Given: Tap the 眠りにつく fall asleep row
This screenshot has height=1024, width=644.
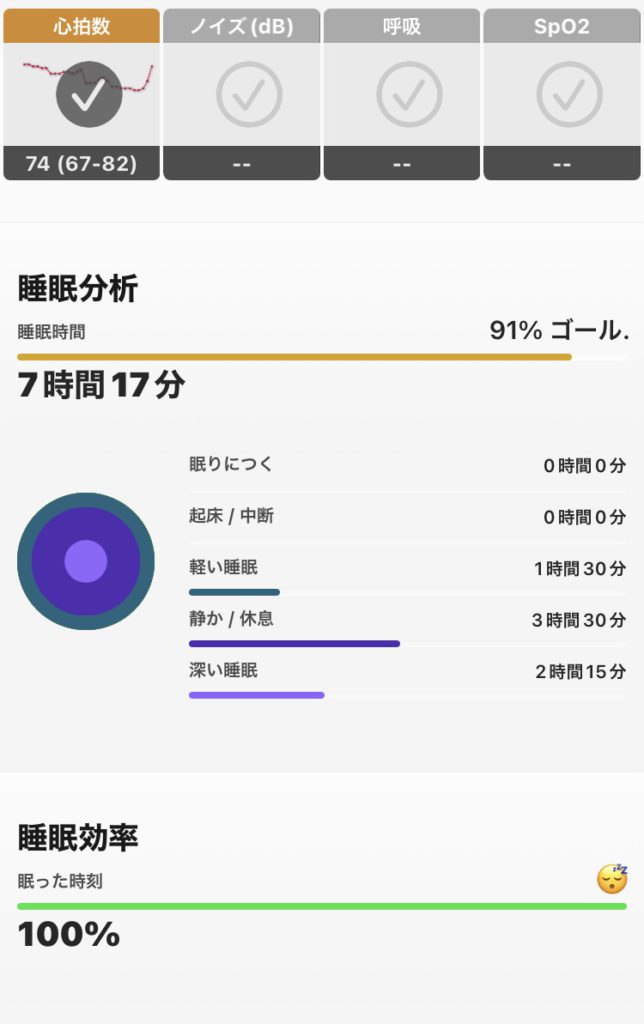Looking at the screenshot, I should click(x=407, y=465).
